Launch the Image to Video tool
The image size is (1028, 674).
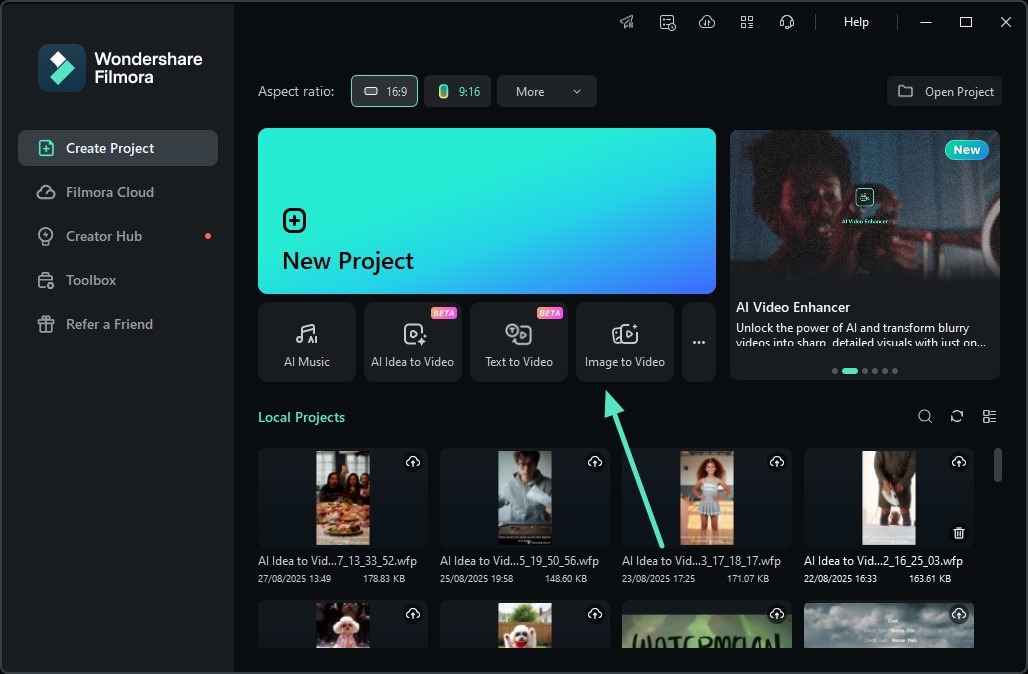(x=625, y=342)
